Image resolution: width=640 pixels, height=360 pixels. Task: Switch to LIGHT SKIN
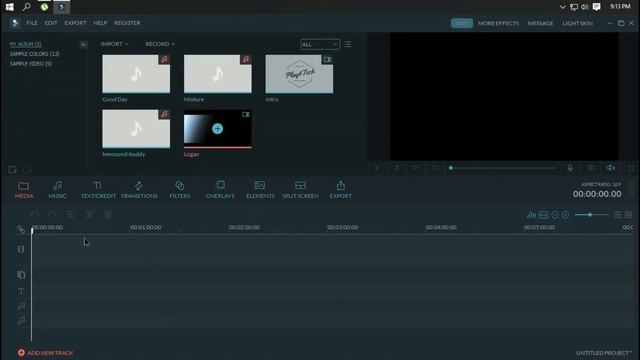click(578, 23)
